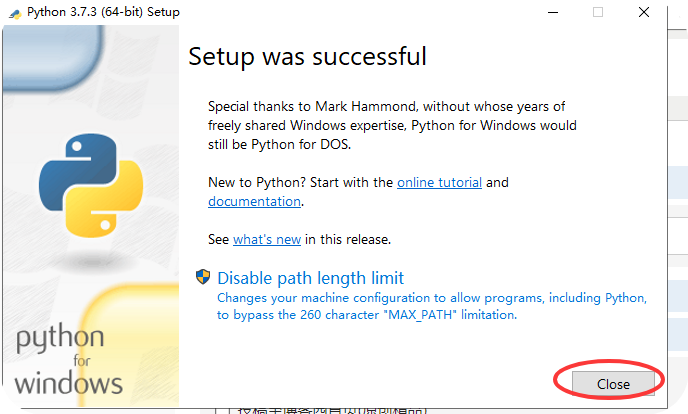This screenshot has width=688, height=414.
Task: Select Disable path length limit
Action: (310, 278)
